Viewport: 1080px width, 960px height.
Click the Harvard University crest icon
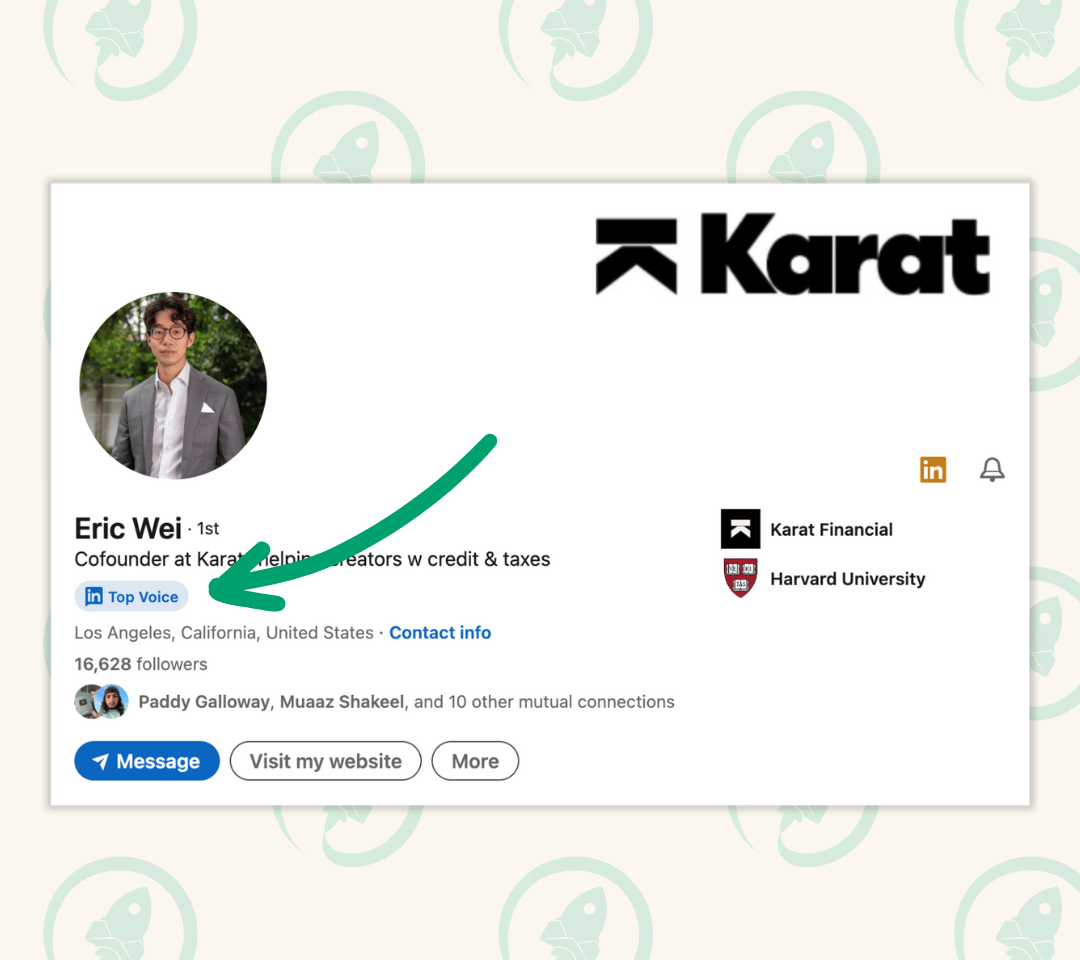[x=740, y=578]
